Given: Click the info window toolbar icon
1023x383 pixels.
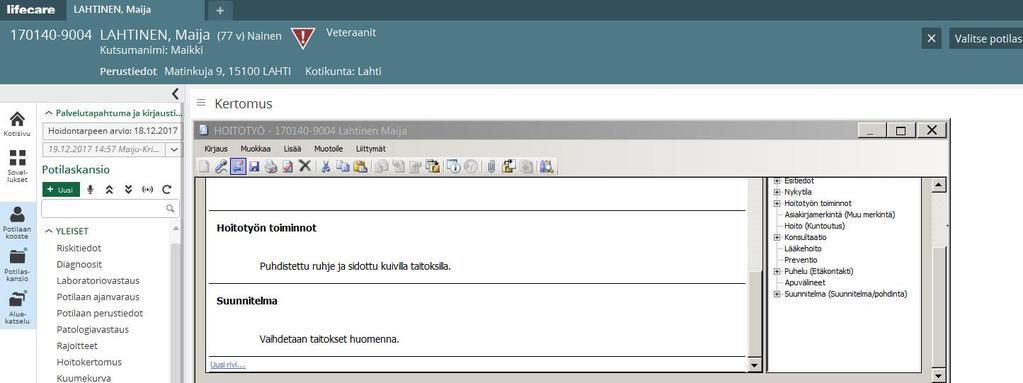Looking at the screenshot, I should [453, 166].
